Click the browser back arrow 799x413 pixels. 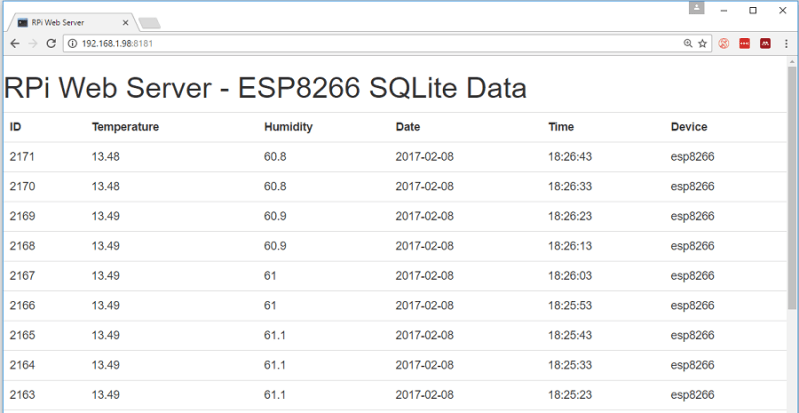(14, 44)
